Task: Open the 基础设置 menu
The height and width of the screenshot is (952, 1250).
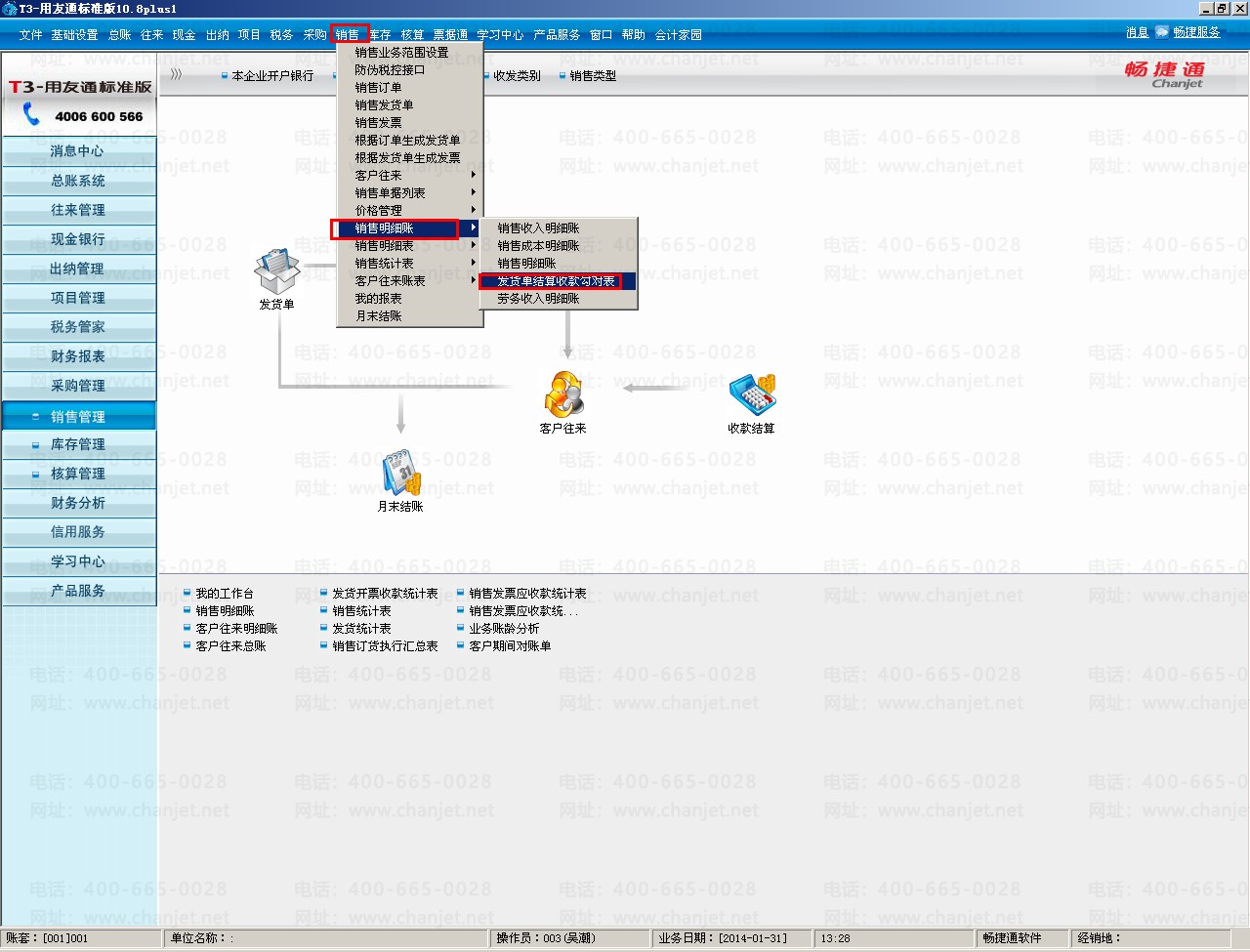Action: [x=74, y=35]
